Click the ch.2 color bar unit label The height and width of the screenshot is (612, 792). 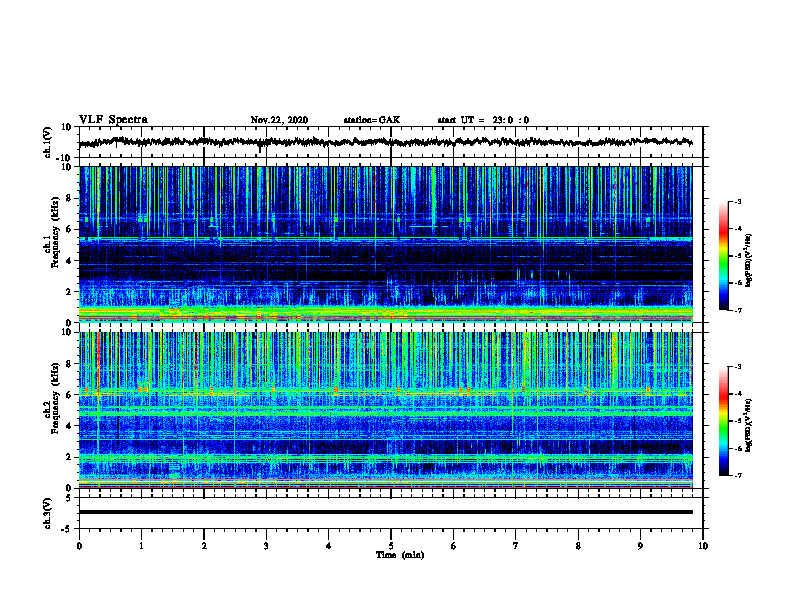point(749,426)
